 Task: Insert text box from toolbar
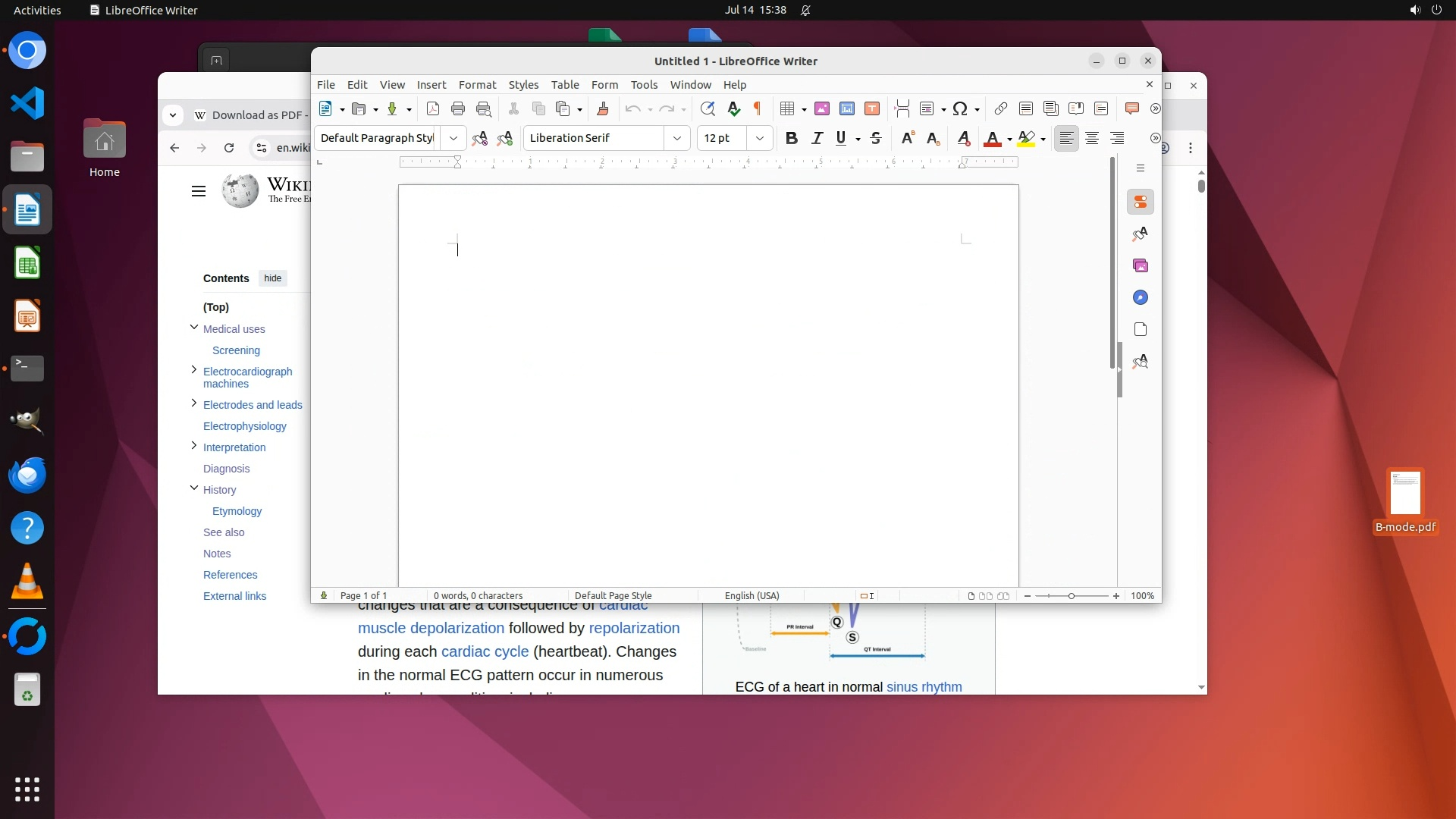click(x=872, y=109)
